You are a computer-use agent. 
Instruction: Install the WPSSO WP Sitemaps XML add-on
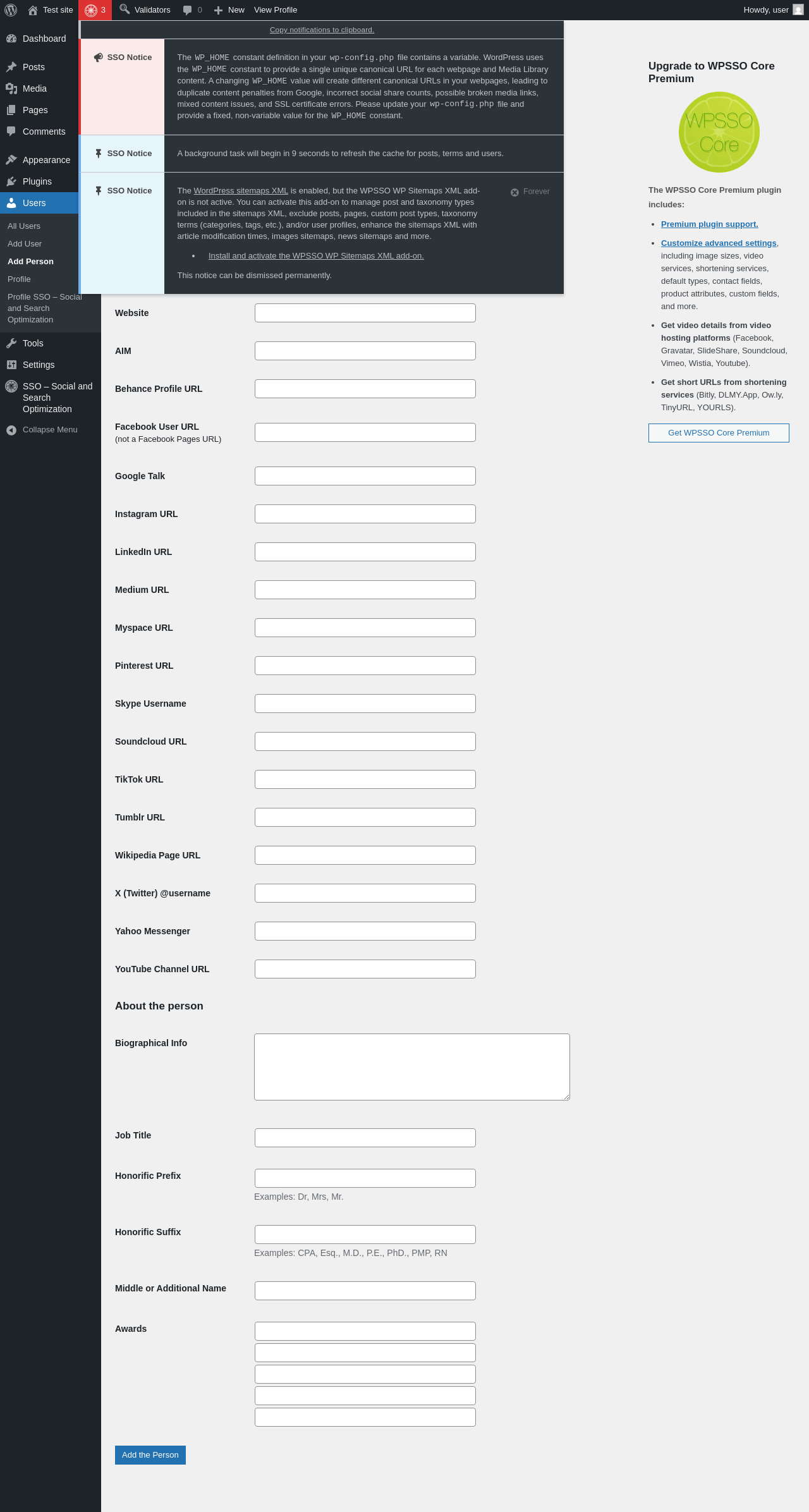(316, 256)
